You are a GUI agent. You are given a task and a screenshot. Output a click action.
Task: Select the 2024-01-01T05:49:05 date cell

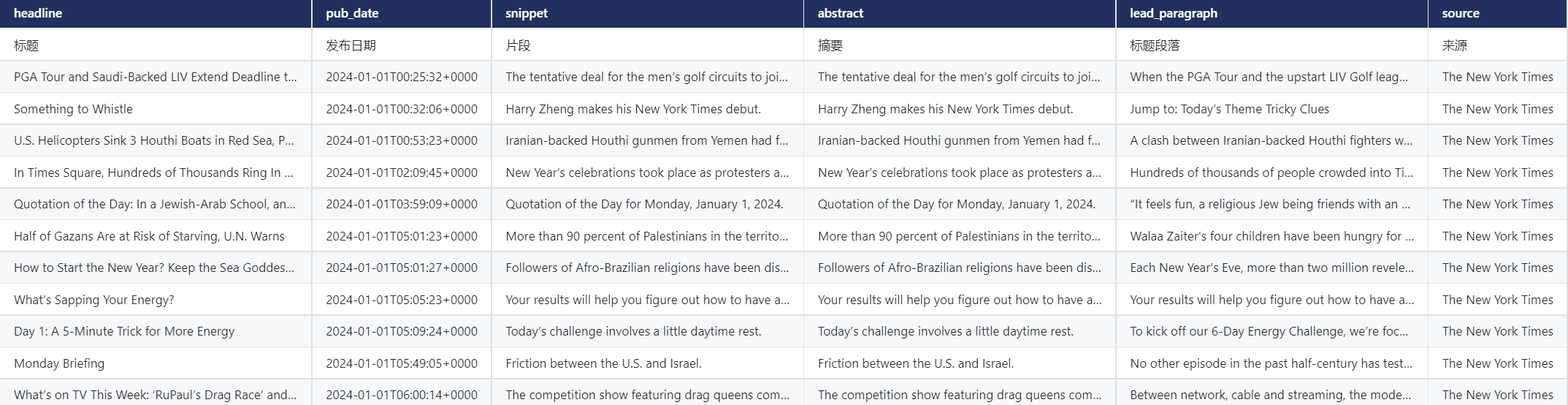[401, 363]
